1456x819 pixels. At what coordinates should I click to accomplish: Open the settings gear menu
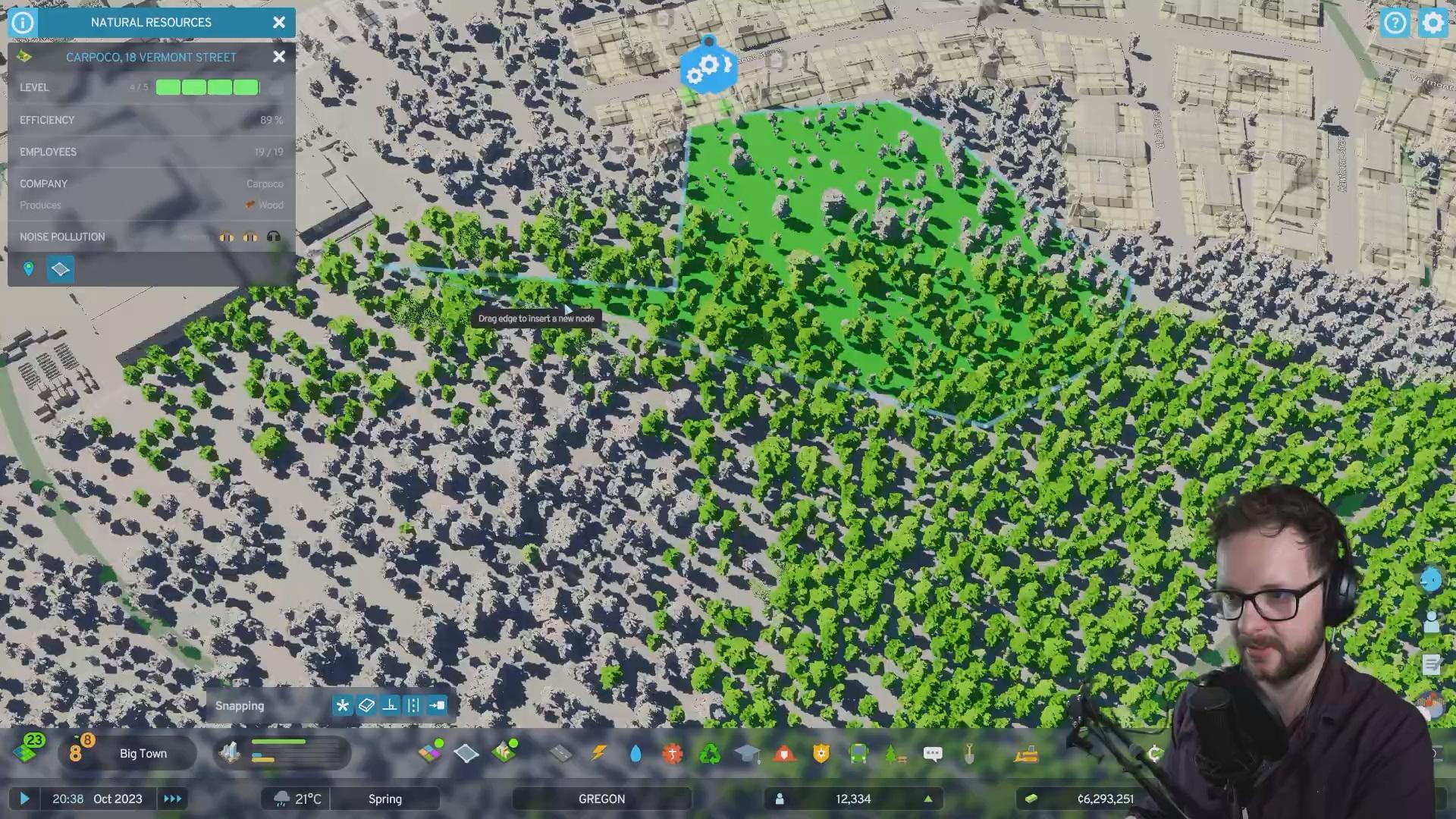[x=1432, y=23]
